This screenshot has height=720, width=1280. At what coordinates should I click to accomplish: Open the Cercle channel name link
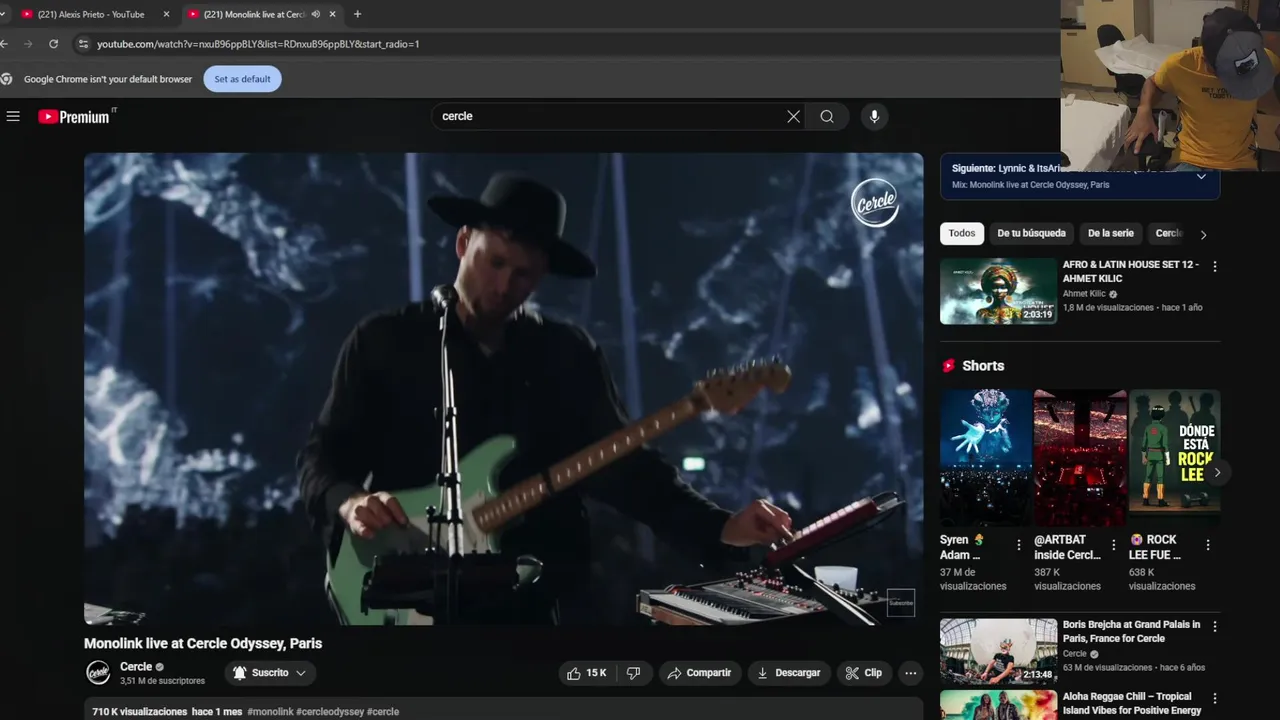[136, 667]
